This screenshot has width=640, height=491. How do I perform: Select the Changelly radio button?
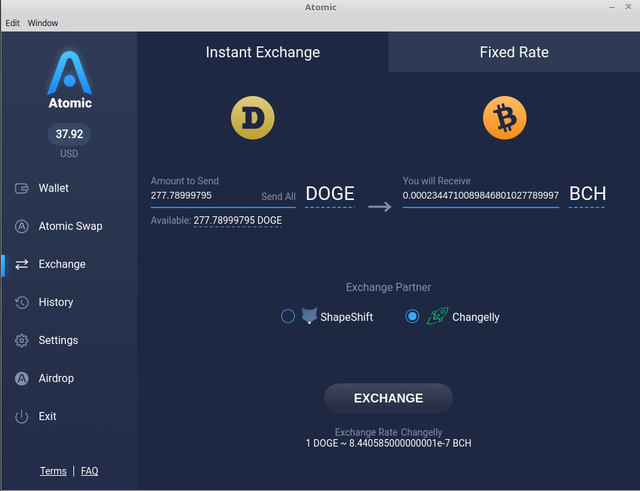tap(412, 316)
